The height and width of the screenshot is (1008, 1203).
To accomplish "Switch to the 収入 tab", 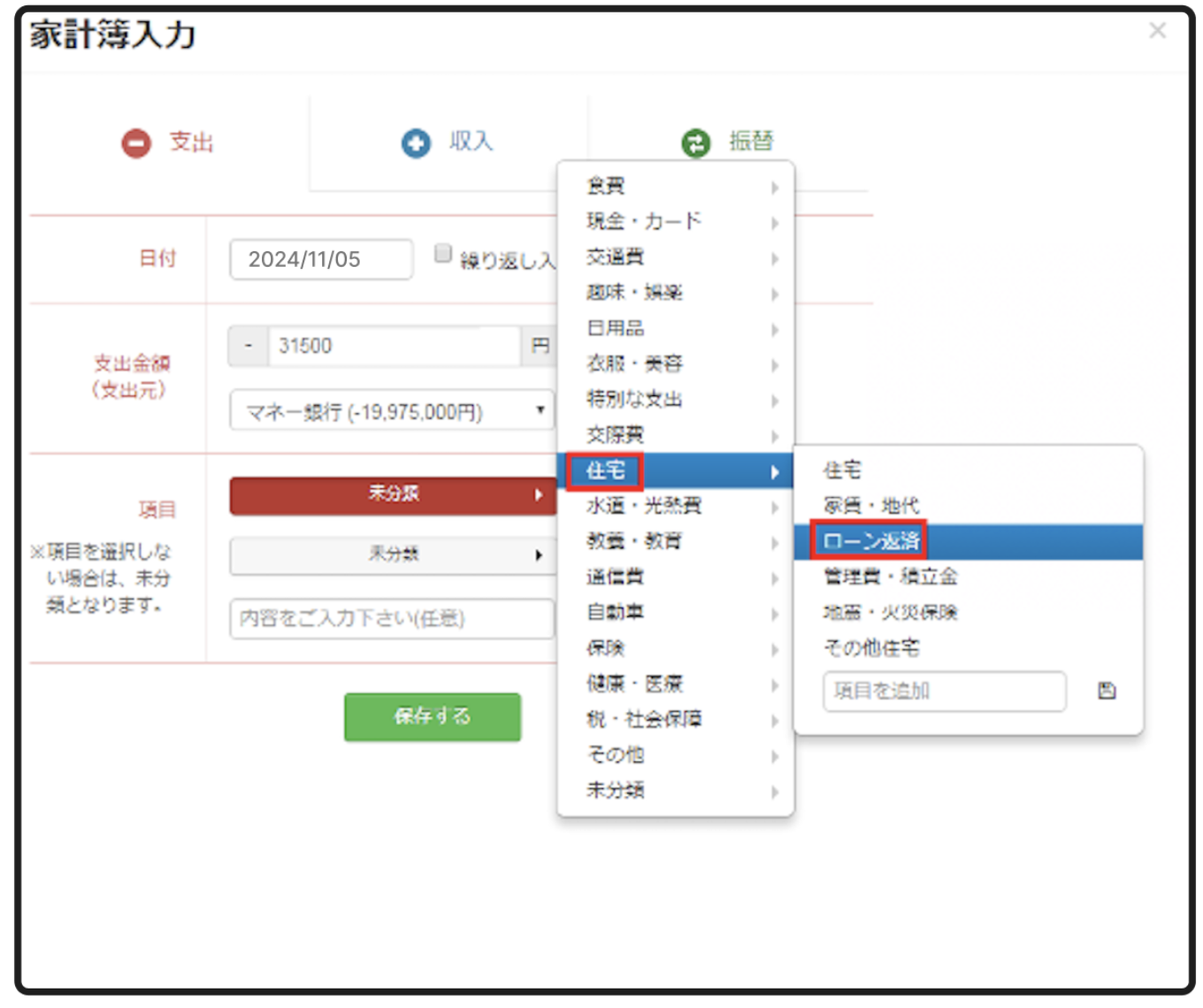I will point(448,142).
